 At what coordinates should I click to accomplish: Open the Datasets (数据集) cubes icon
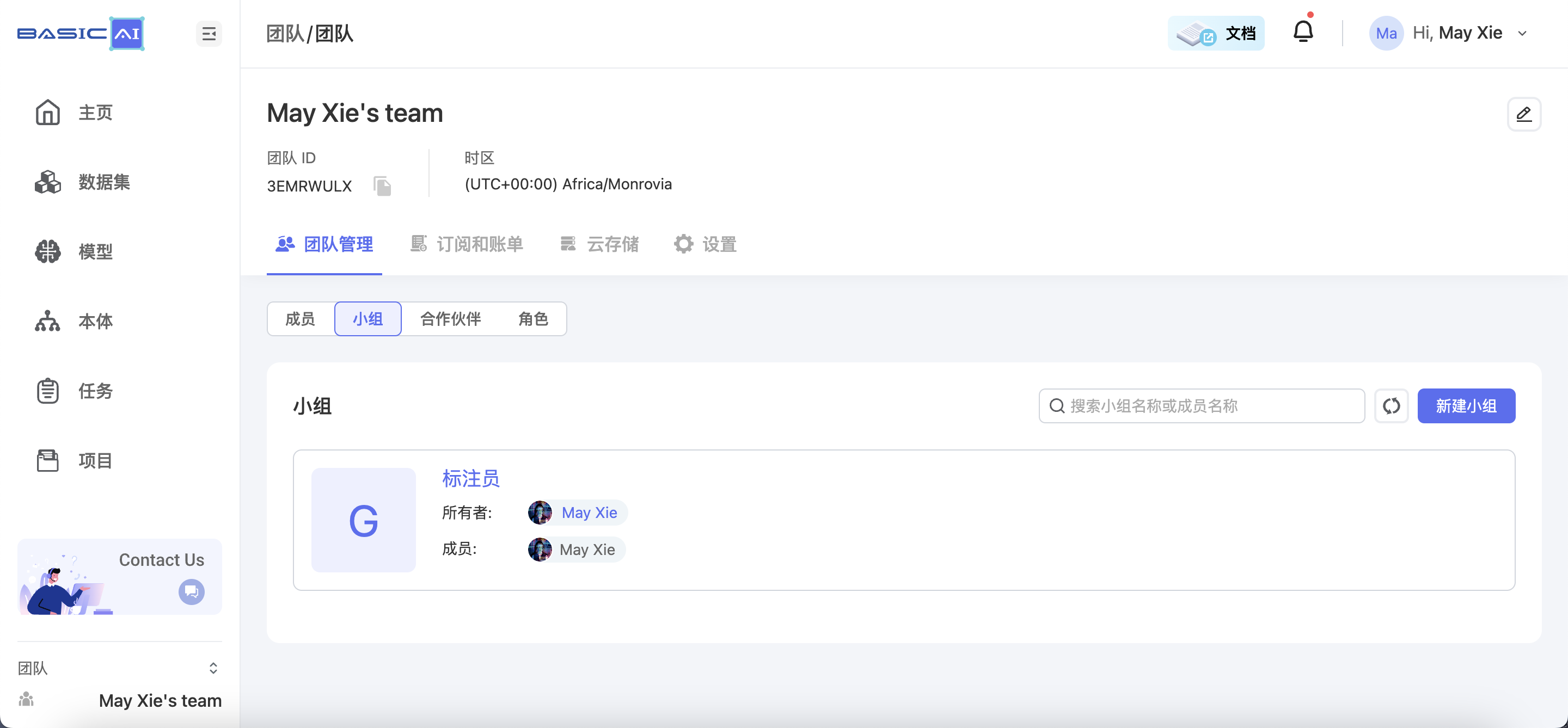[x=47, y=182]
